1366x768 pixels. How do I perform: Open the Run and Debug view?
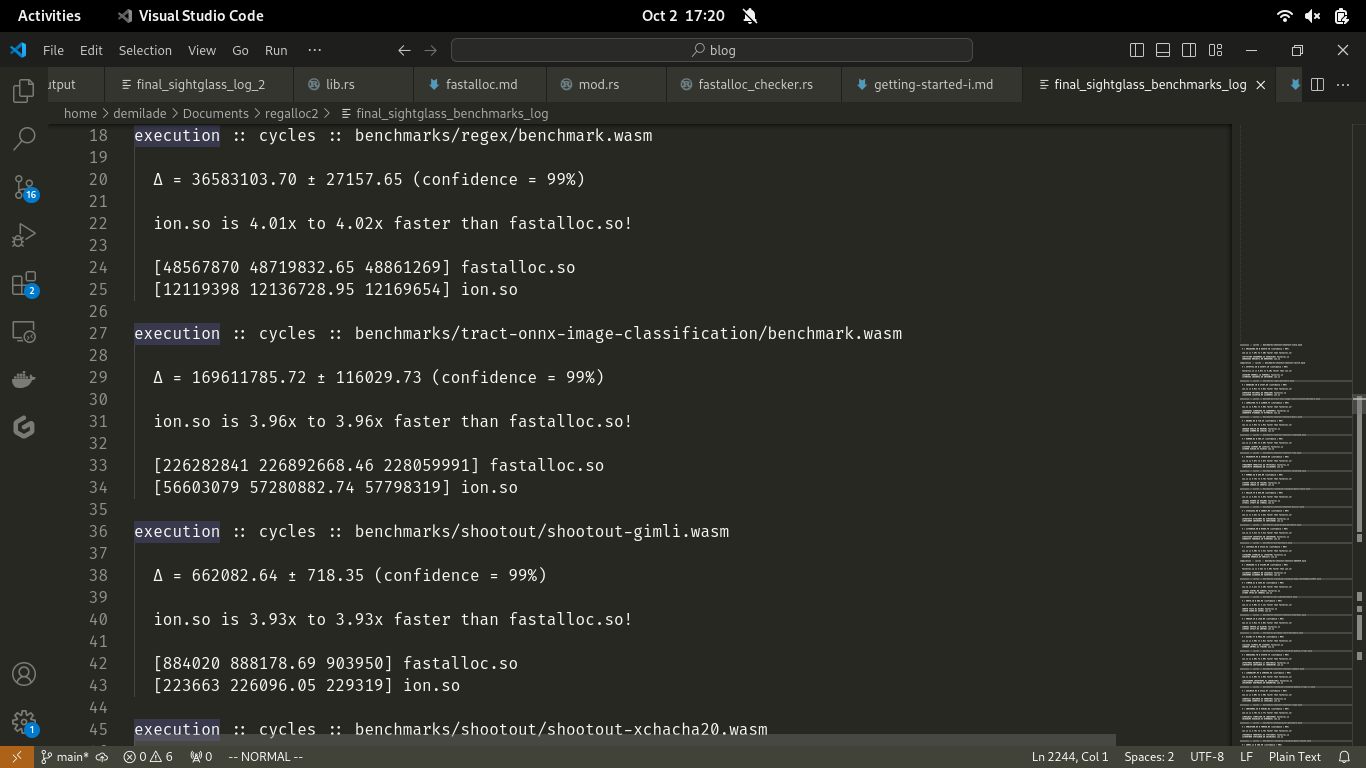tap(24, 236)
